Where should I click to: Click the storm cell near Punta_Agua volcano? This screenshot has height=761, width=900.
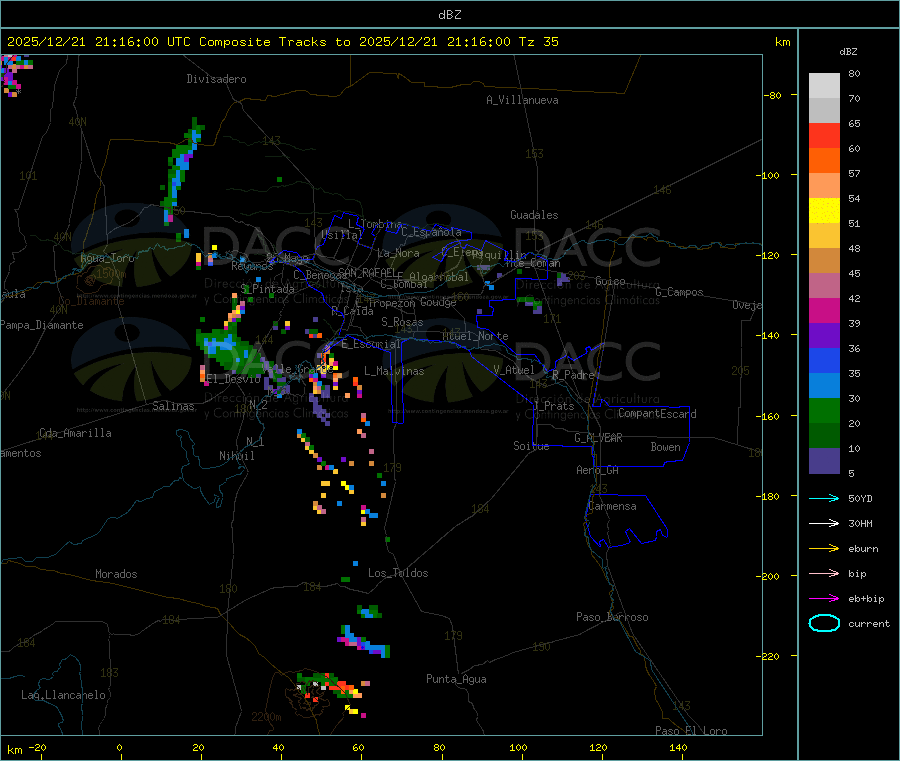coord(331,687)
